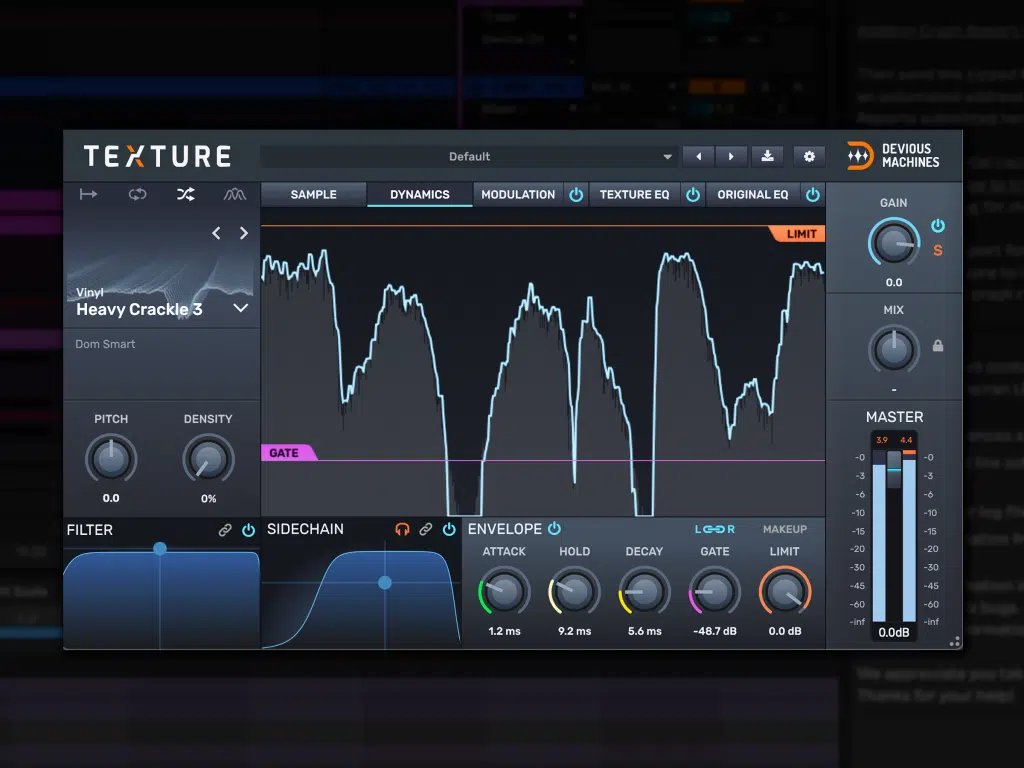
Task: Click the 9.2 ms hold value
Action: click(x=574, y=632)
